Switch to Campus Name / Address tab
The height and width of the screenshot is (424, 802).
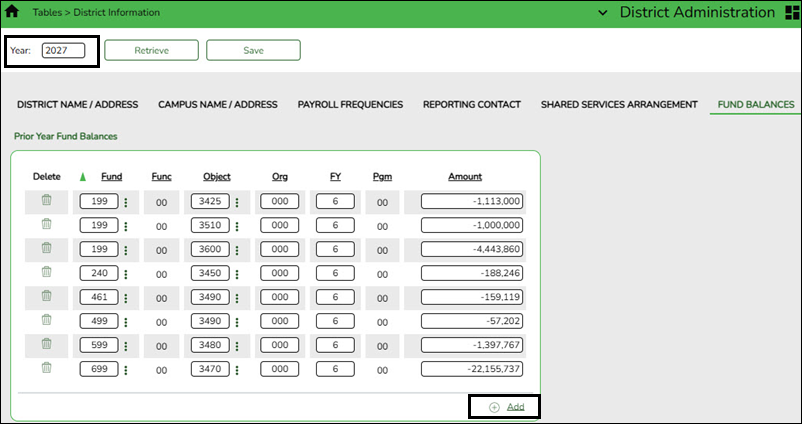pos(218,104)
